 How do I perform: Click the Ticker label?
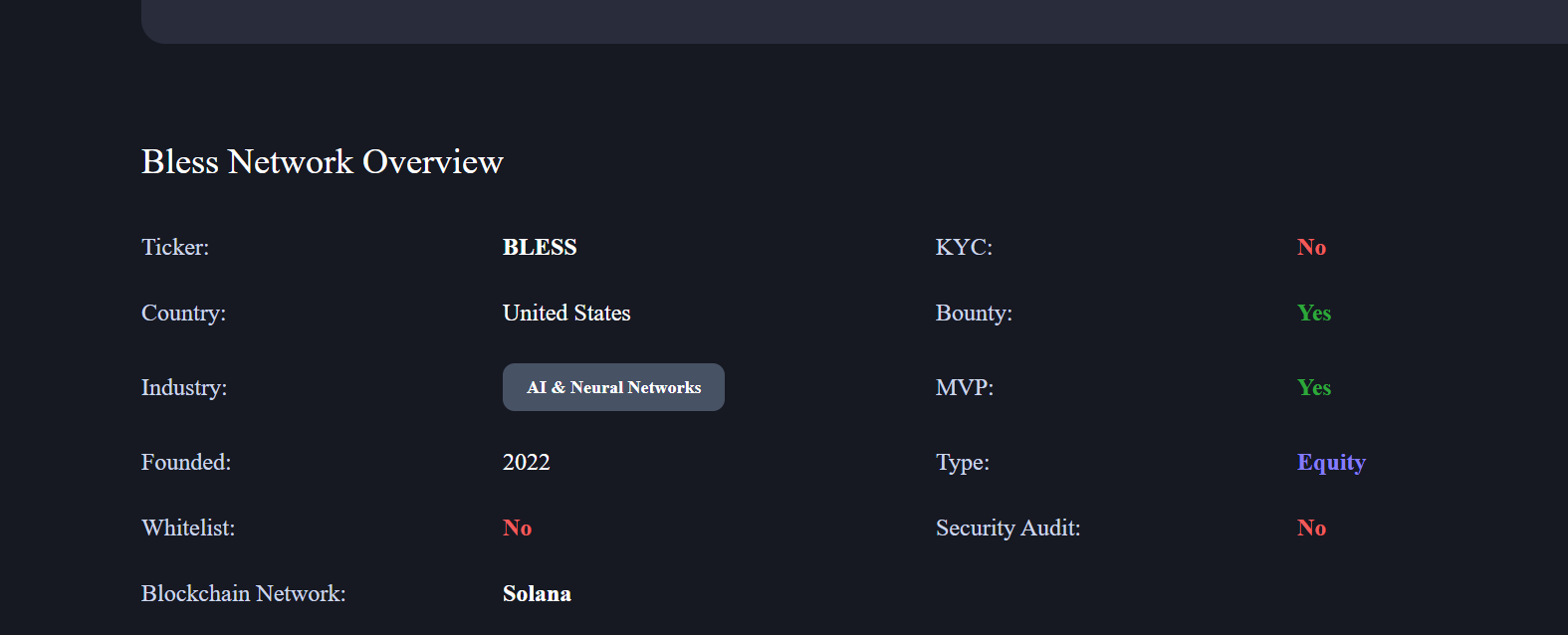(x=175, y=247)
